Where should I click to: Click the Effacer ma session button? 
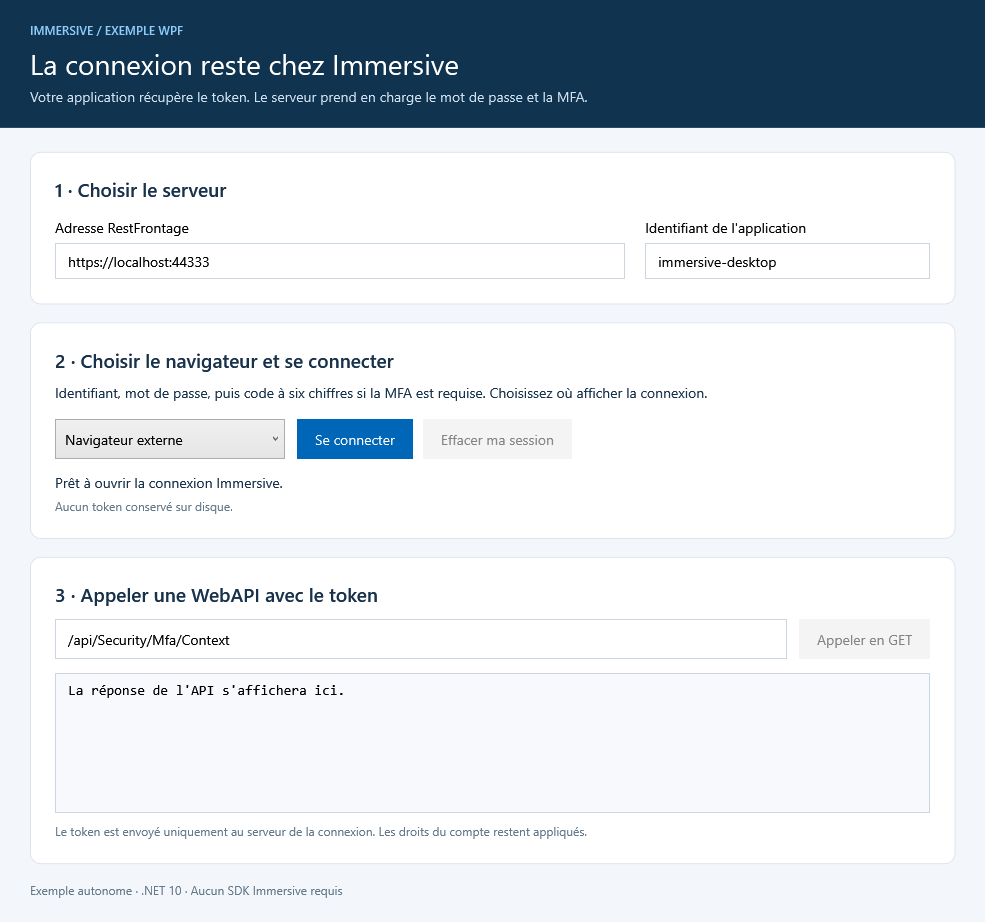497,439
